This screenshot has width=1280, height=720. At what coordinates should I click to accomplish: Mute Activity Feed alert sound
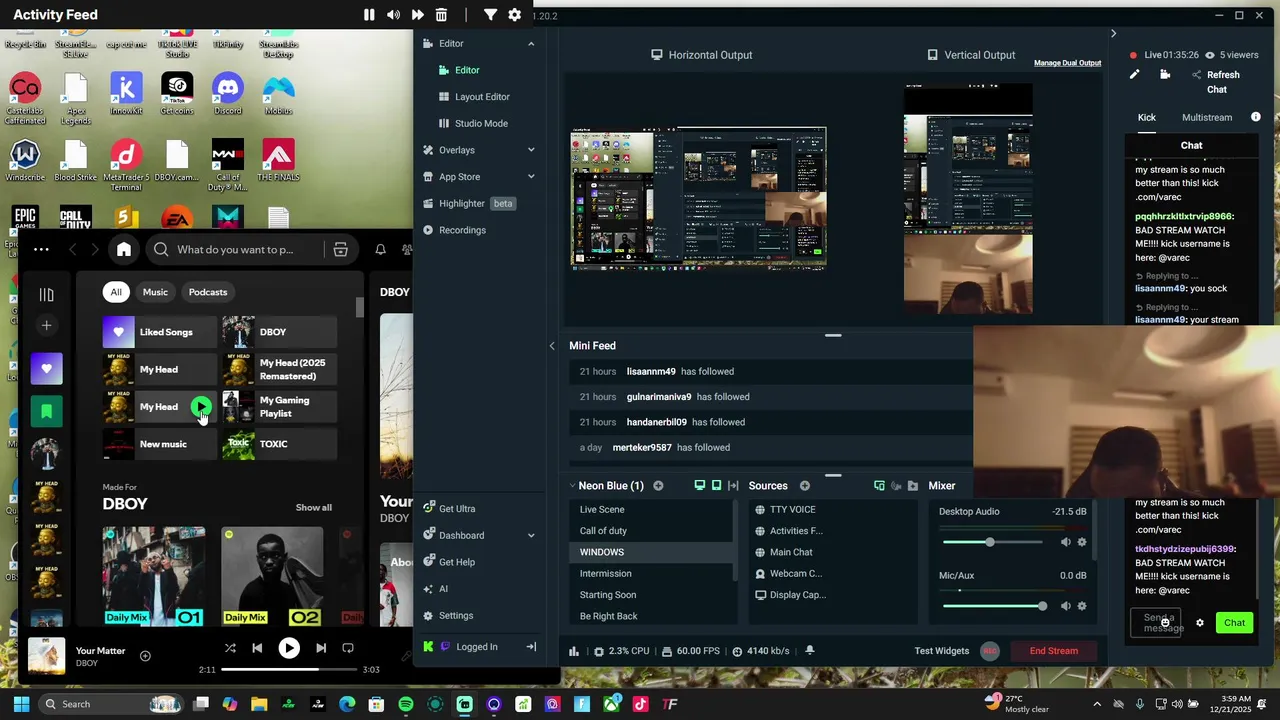pyautogui.click(x=393, y=15)
